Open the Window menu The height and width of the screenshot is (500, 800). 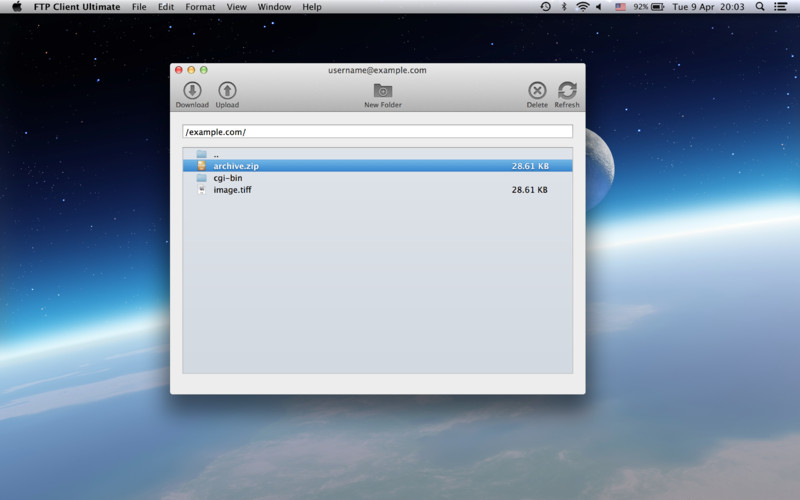click(274, 7)
